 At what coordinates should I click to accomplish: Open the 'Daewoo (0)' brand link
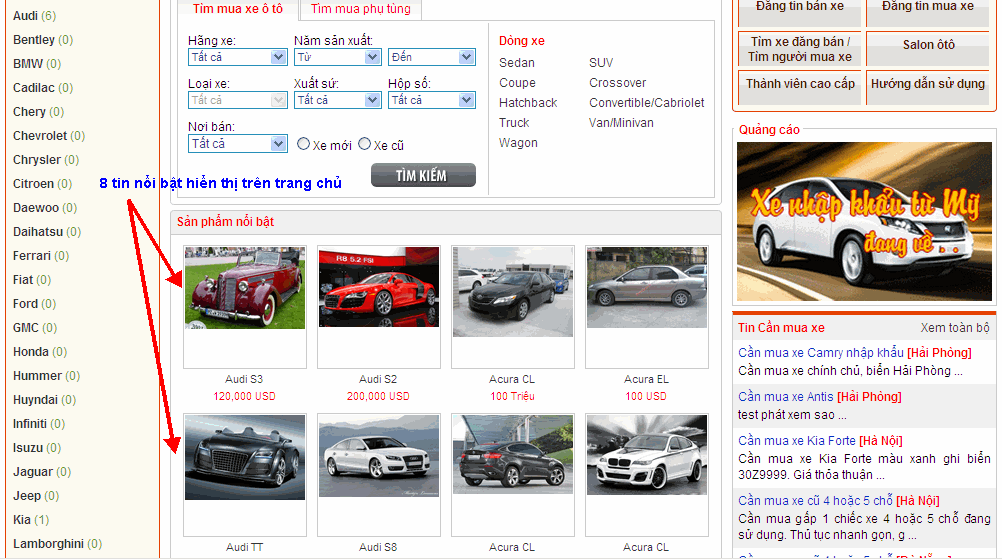coord(45,208)
